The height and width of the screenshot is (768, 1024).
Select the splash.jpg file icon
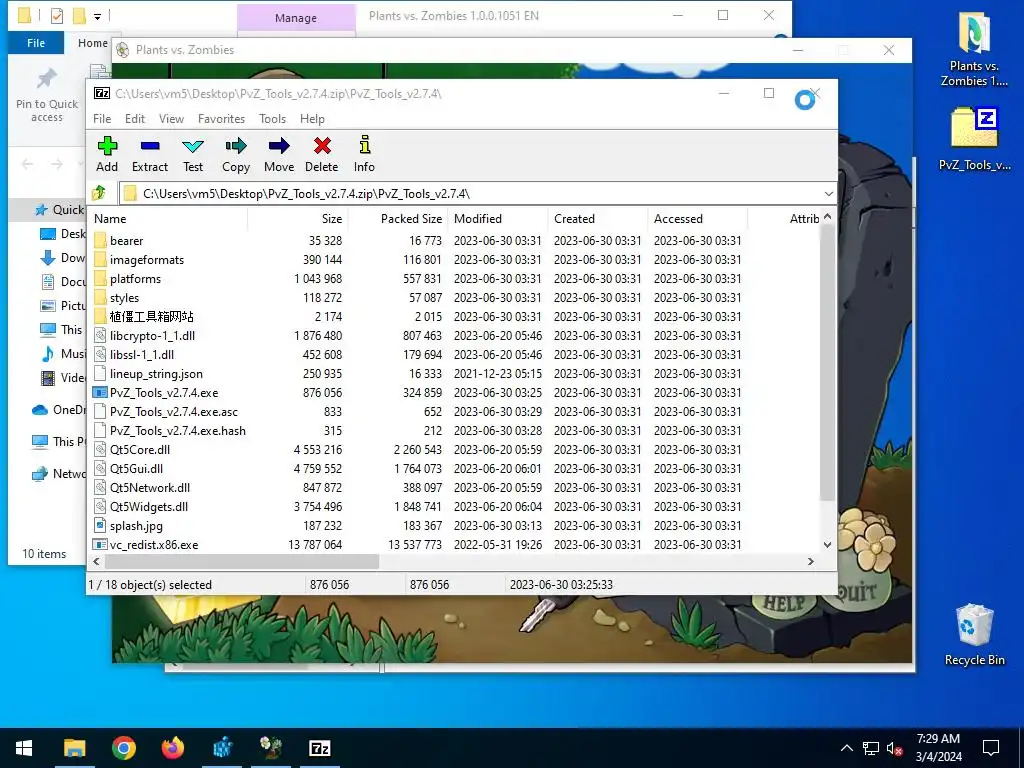click(100, 526)
